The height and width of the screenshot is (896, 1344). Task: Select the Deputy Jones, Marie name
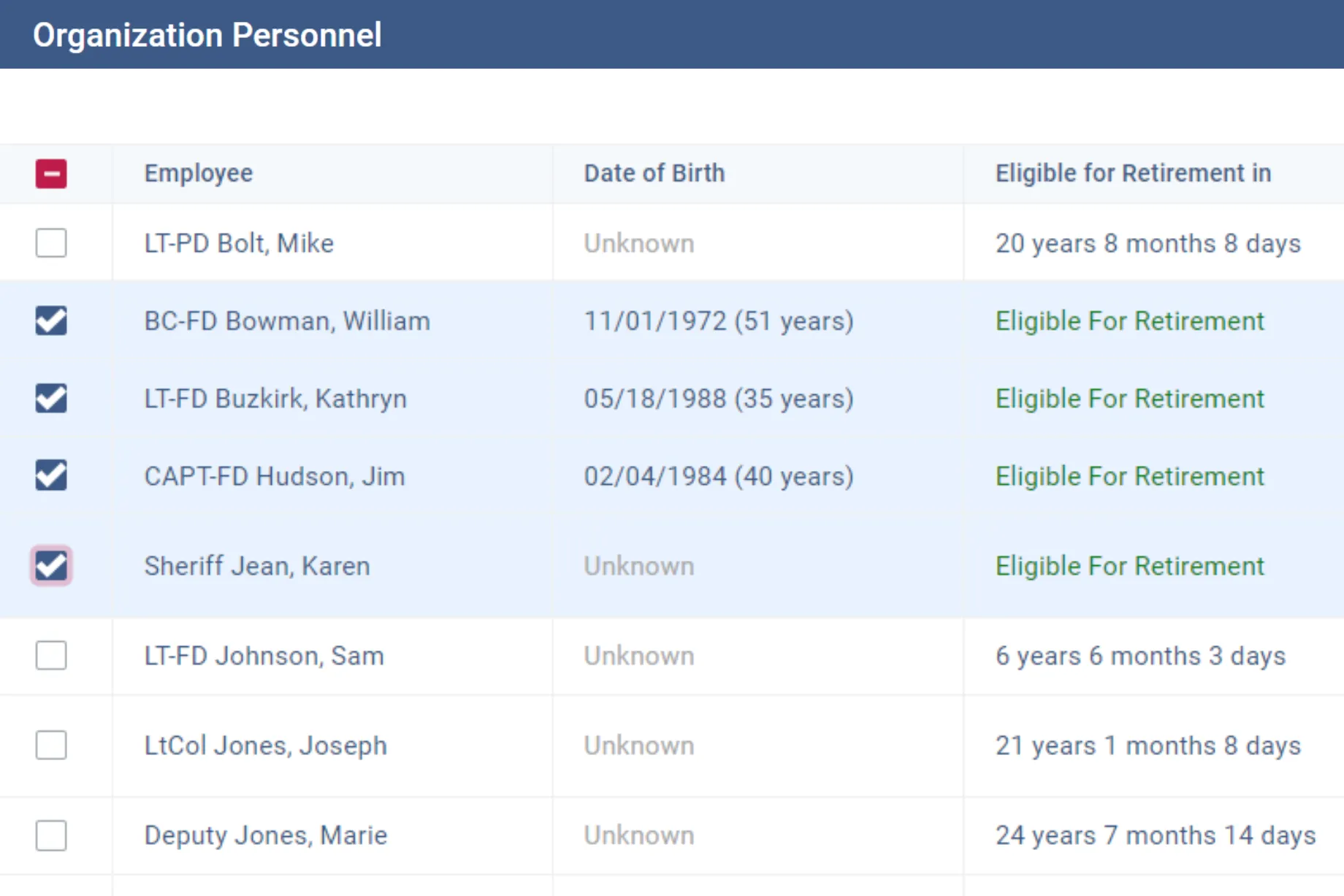coord(266,835)
